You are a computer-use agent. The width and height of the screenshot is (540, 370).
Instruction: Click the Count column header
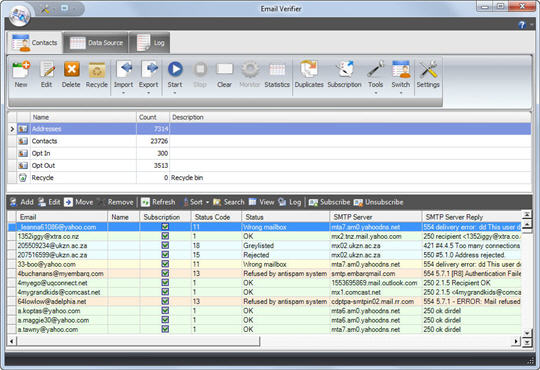click(153, 117)
